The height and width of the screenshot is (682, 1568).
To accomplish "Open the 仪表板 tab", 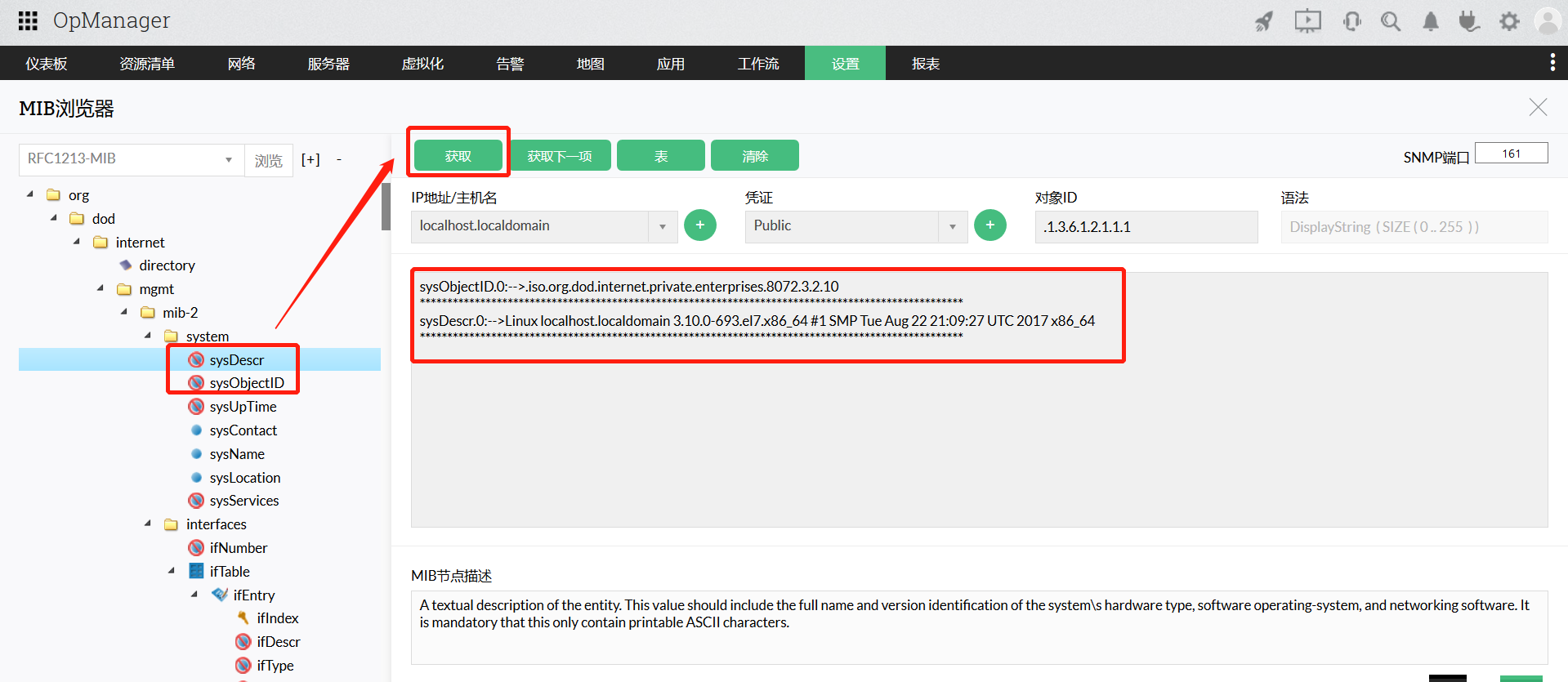I will pos(47,64).
